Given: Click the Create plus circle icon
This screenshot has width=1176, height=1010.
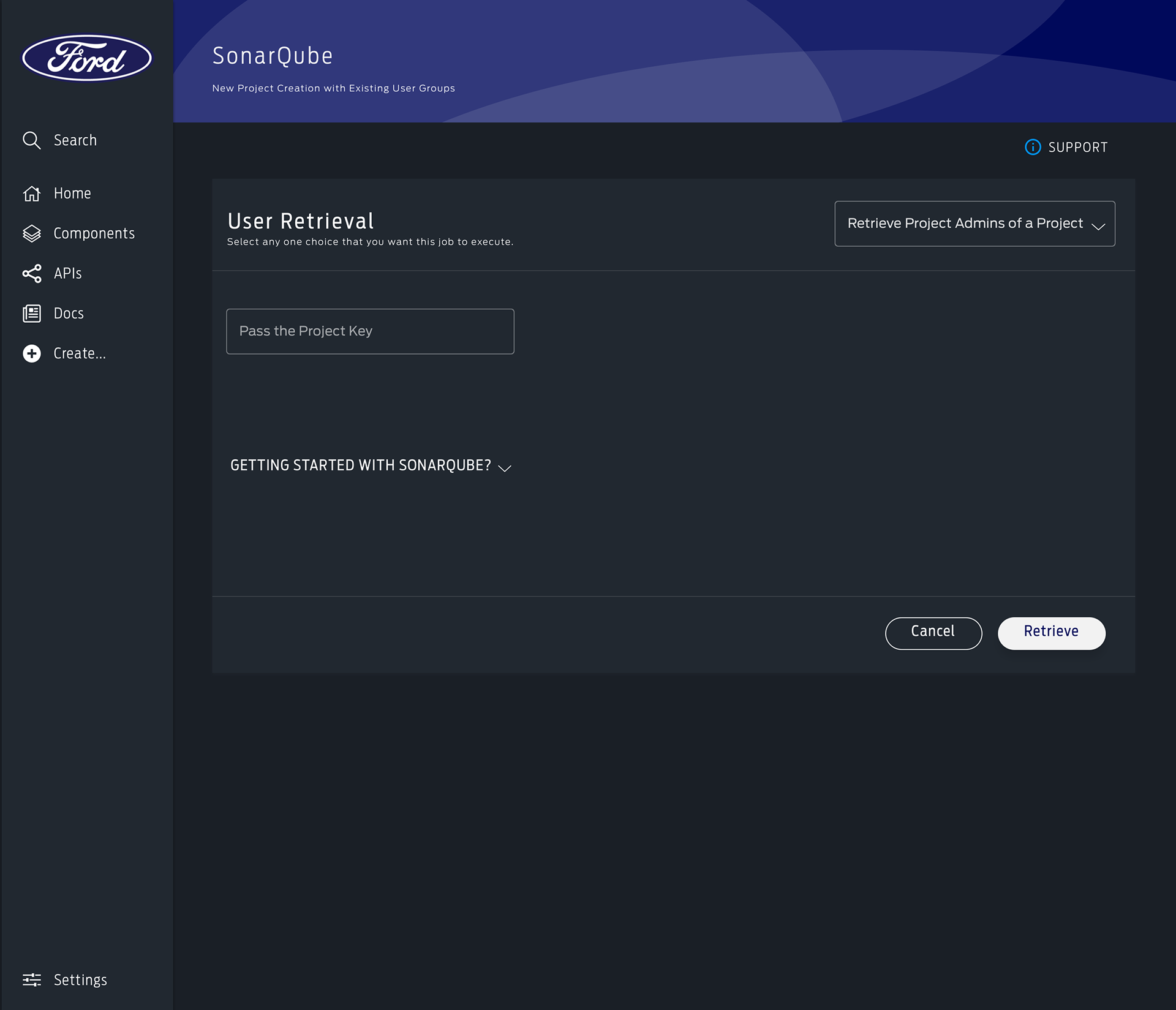Looking at the screenshot, I should click(31, 353).
